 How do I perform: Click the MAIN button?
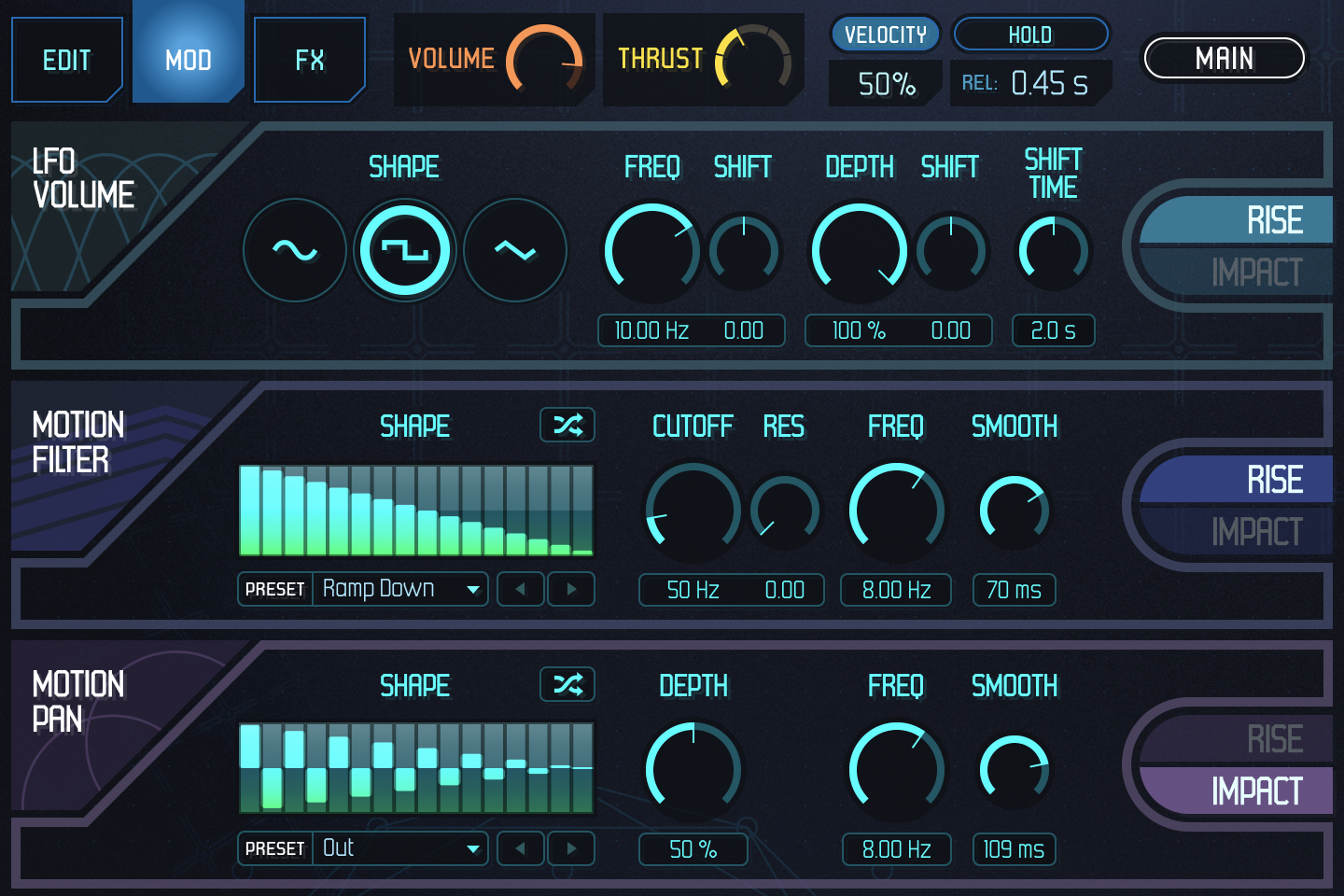coord(1224,58)
